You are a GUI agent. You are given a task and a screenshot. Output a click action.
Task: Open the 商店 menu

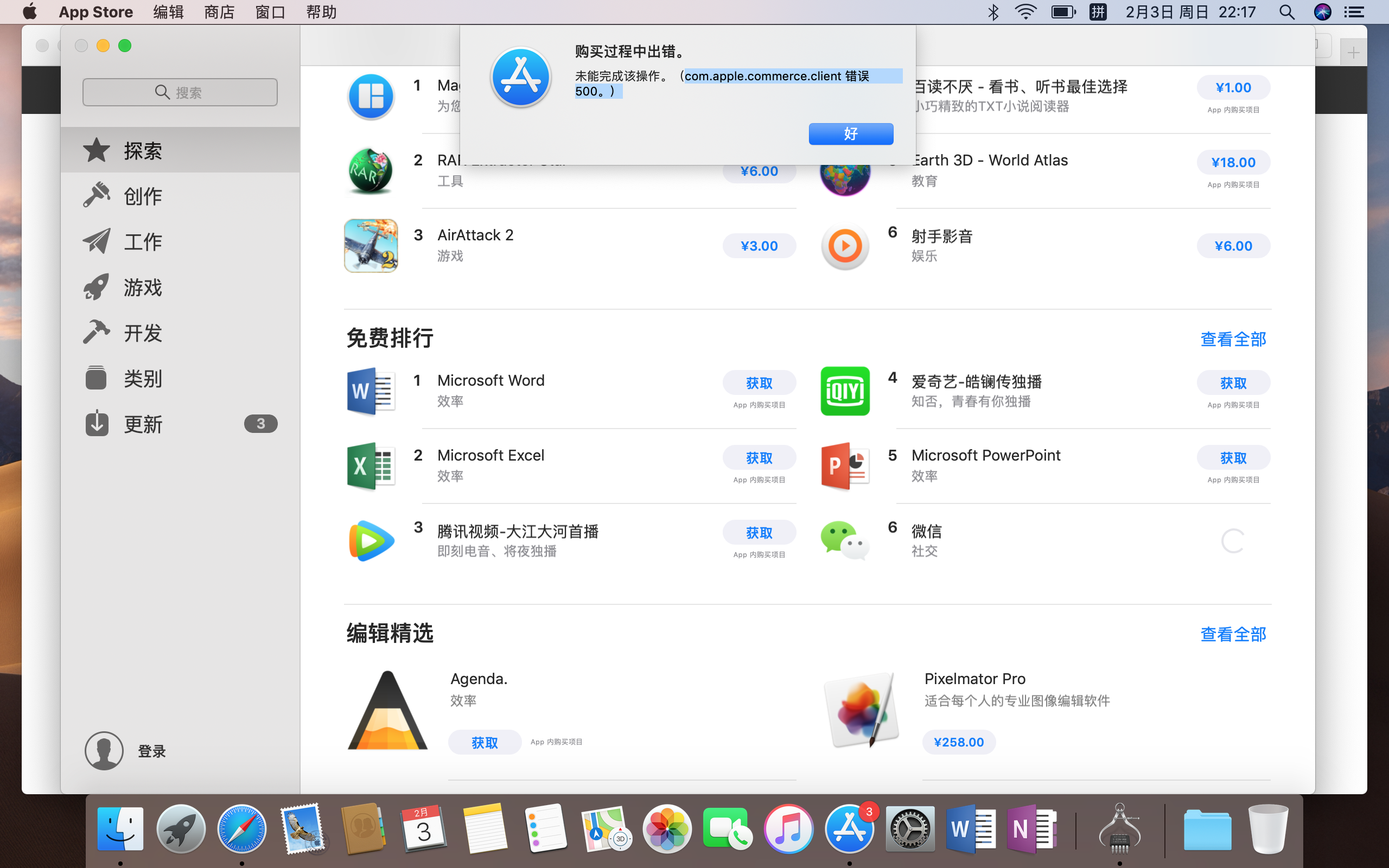219,12
